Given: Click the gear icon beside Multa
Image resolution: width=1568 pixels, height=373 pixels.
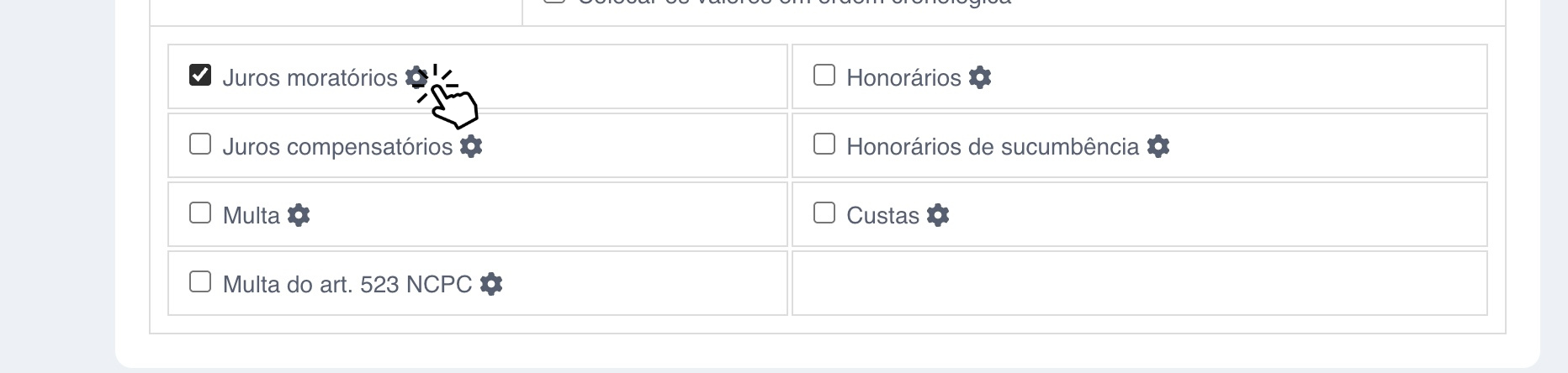Looking at the screenshot, I should [299, 215].
